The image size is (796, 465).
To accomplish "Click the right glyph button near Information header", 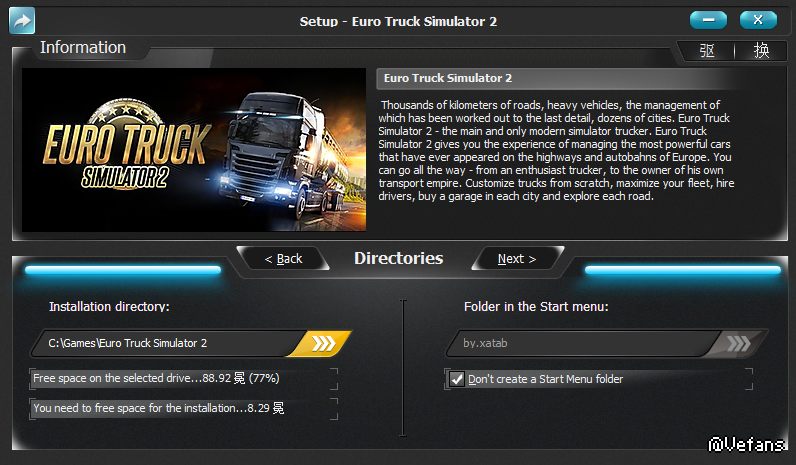I will click(x=761, y=50).
